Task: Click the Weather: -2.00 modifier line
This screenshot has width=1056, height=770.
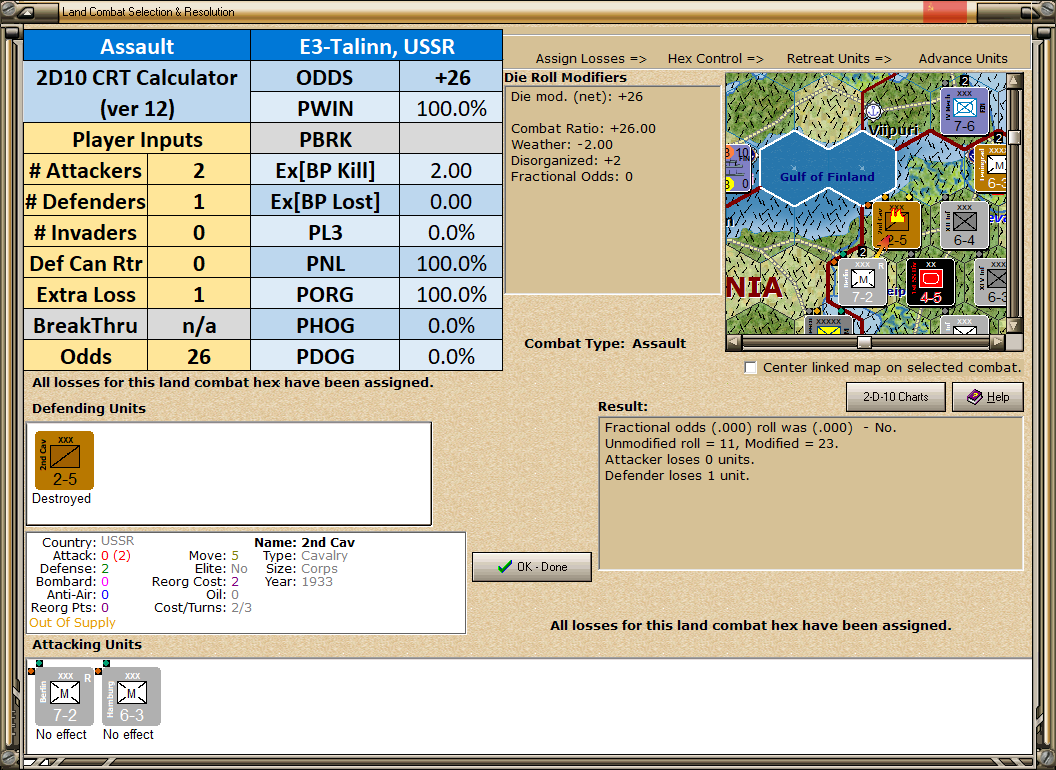Action: [x=562, y=144]
